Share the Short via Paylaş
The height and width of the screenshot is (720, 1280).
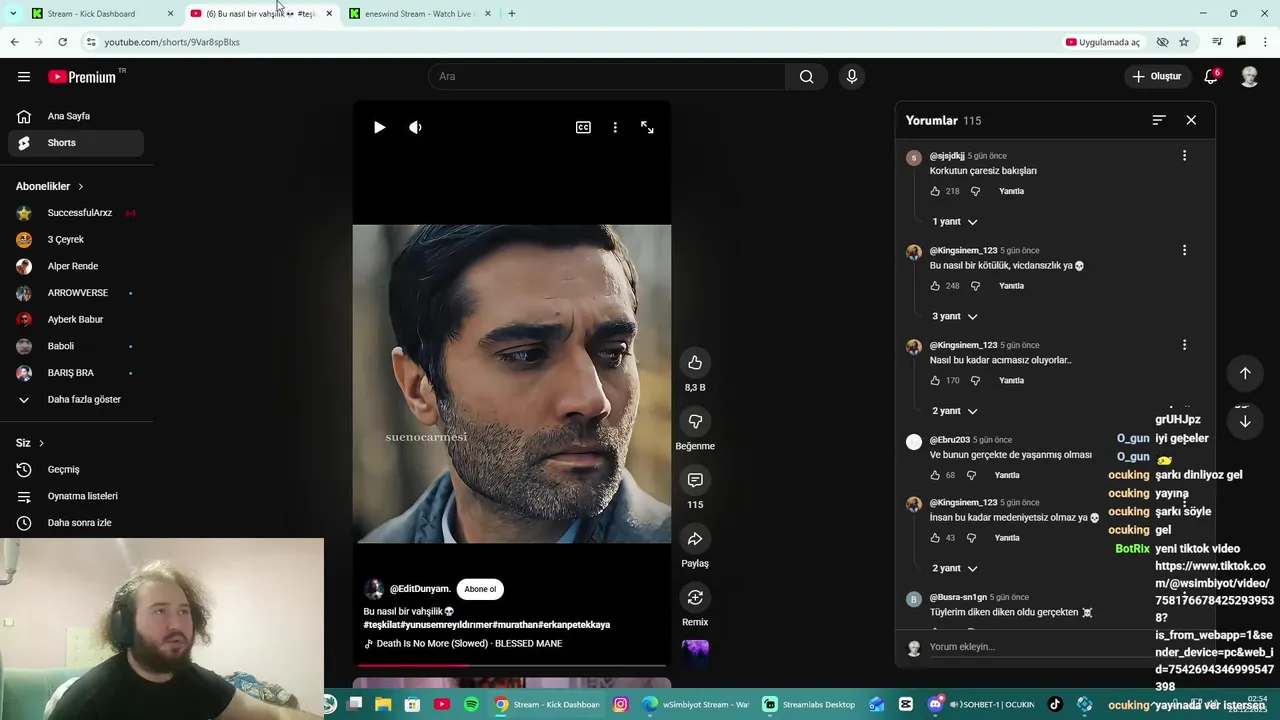point(695,539)
